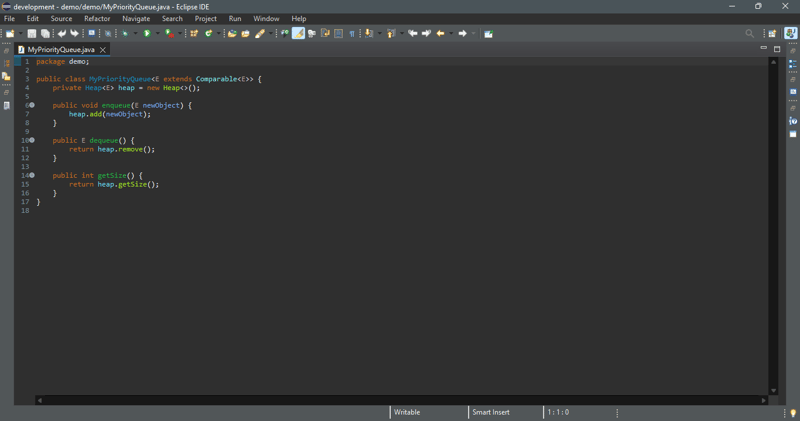The image size is (800, 421).
Task: Expand the Back navigation history dropdown
Action: coord(450,34)
